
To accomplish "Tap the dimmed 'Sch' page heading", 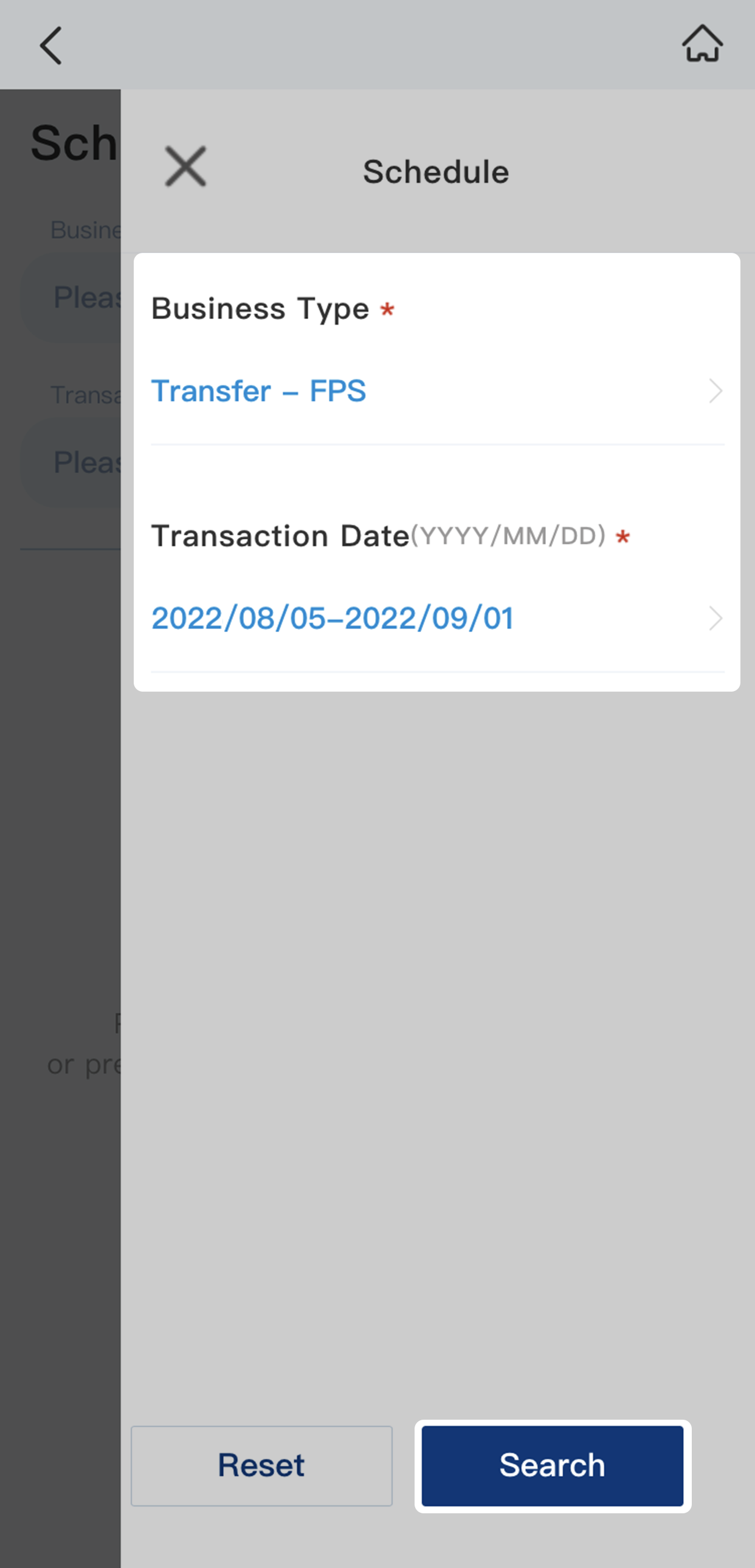I will pos(73,143).
